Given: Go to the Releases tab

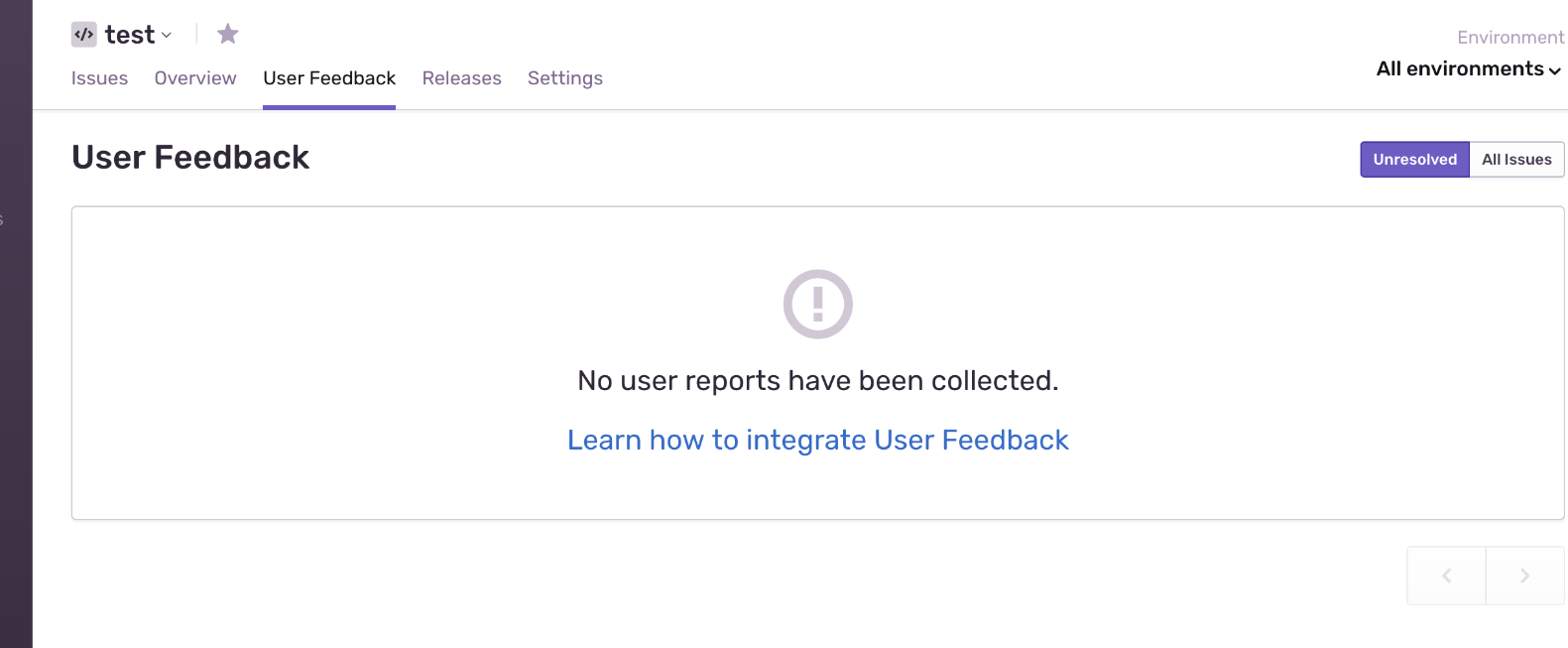Looking at the screenshot, I should [461, 78].
